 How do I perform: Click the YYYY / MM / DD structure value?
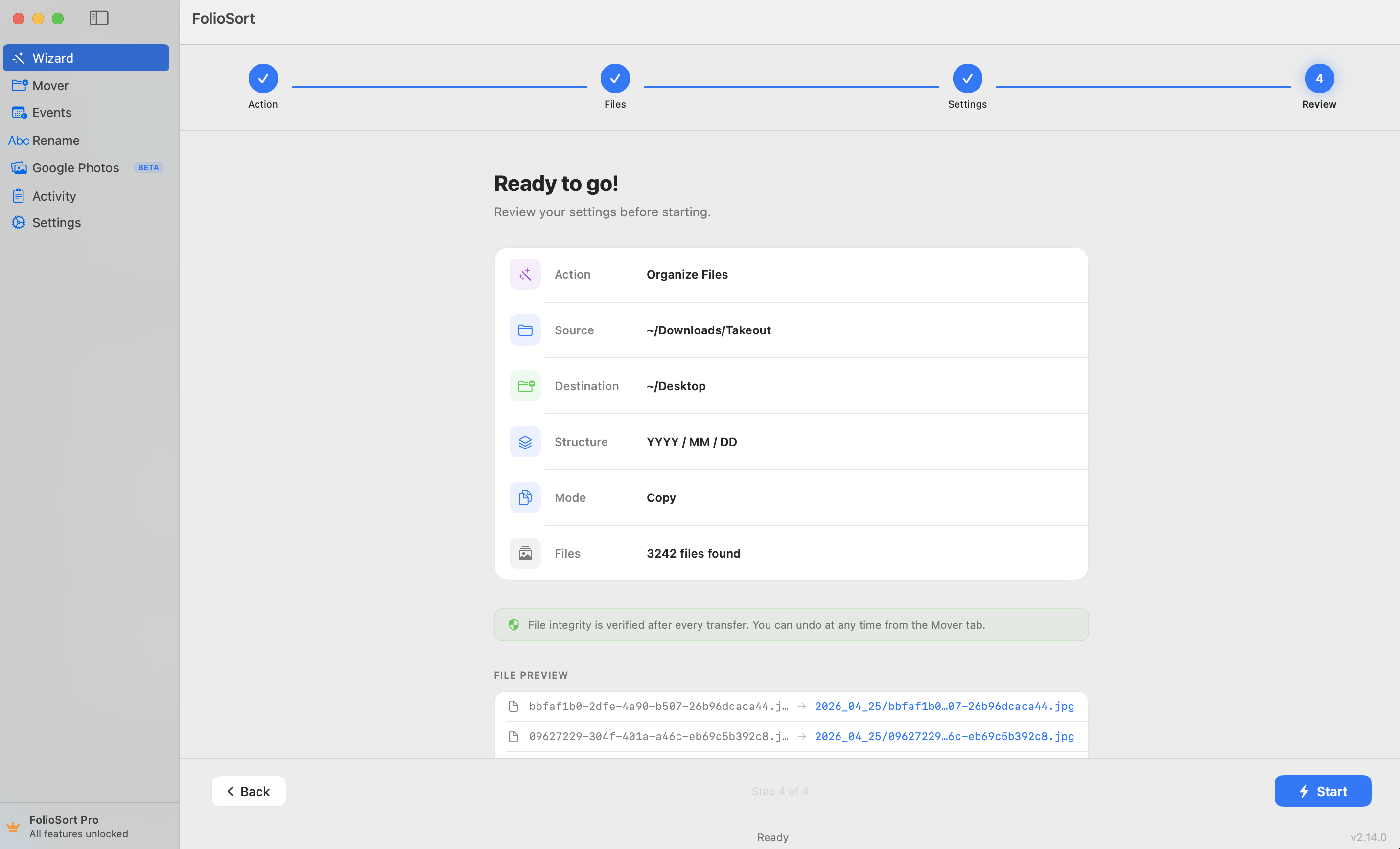(x=692, y=442)
